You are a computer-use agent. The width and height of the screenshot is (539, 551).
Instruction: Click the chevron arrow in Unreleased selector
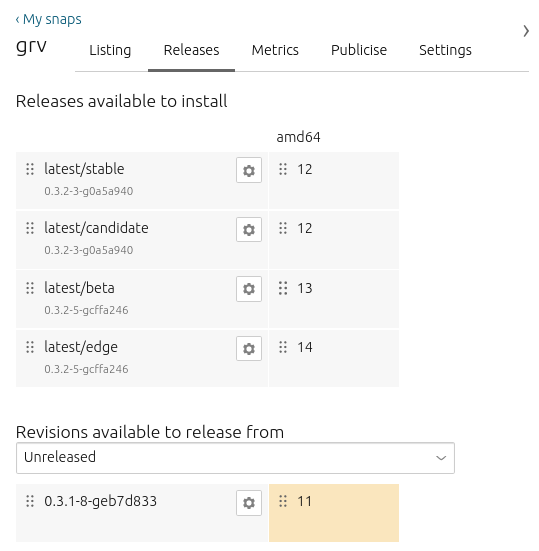coord(441,458)
